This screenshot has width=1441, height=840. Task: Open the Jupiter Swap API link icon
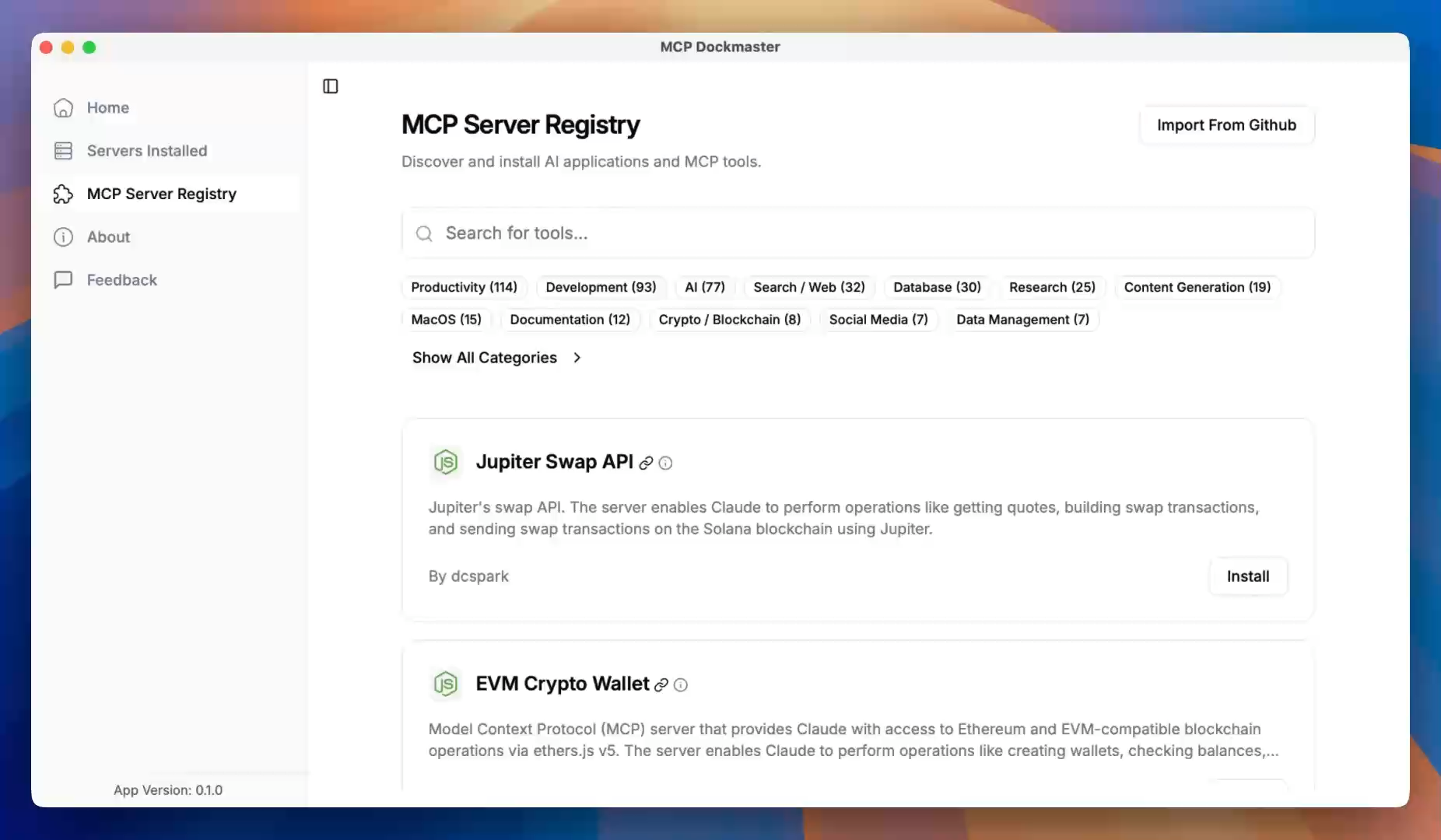tap(646, 463)
